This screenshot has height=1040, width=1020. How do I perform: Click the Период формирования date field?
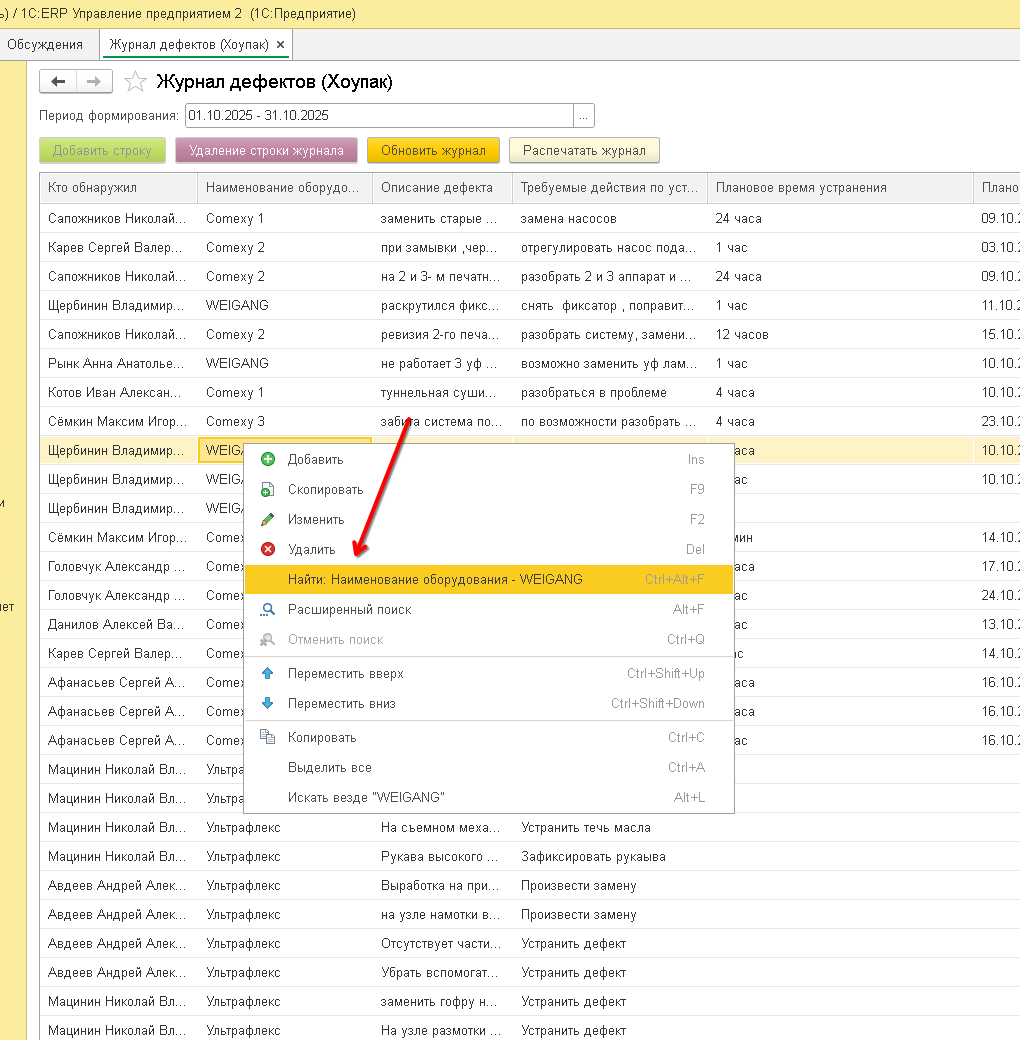[378, 115]
